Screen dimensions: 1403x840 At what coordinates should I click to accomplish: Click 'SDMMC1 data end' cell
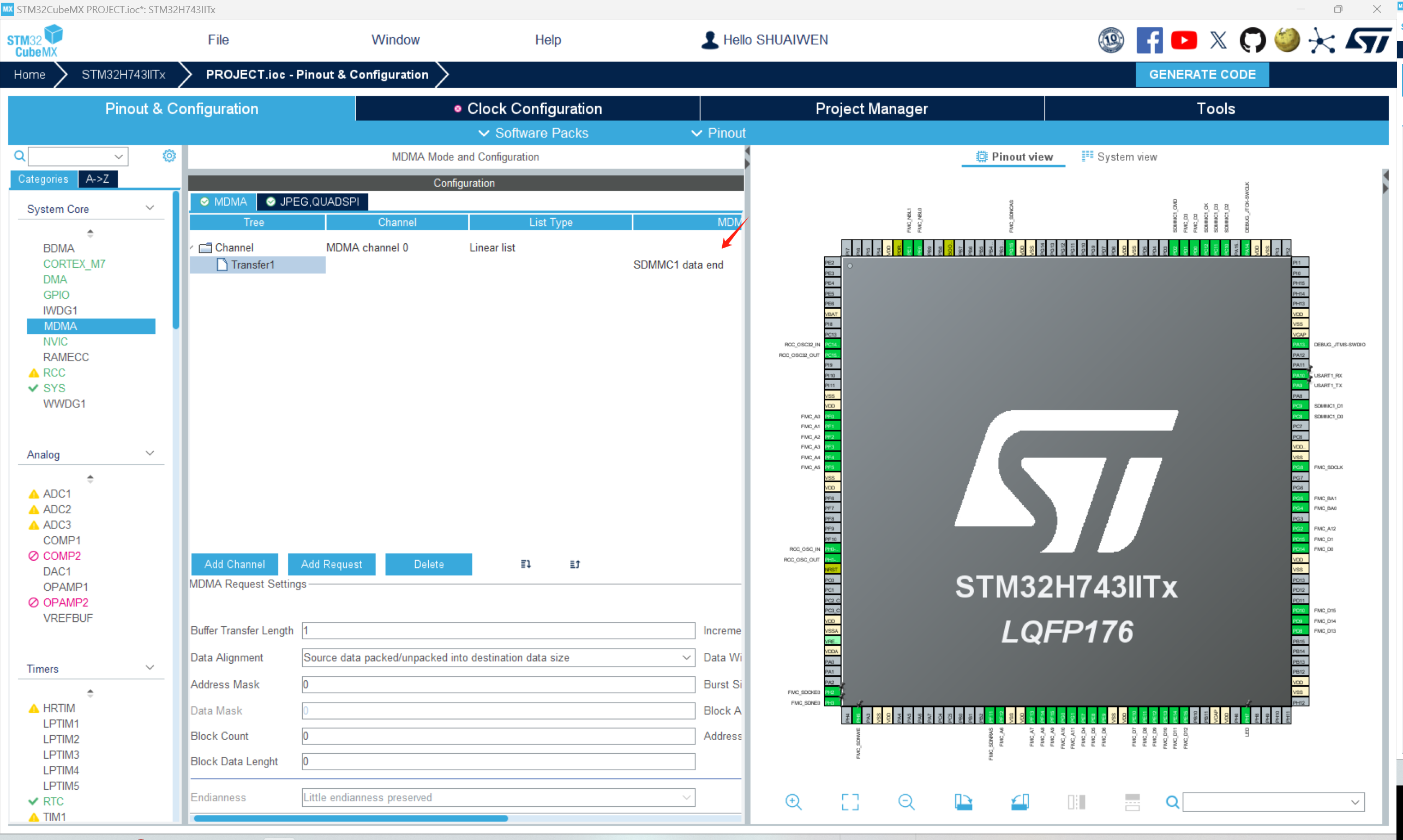678,265
